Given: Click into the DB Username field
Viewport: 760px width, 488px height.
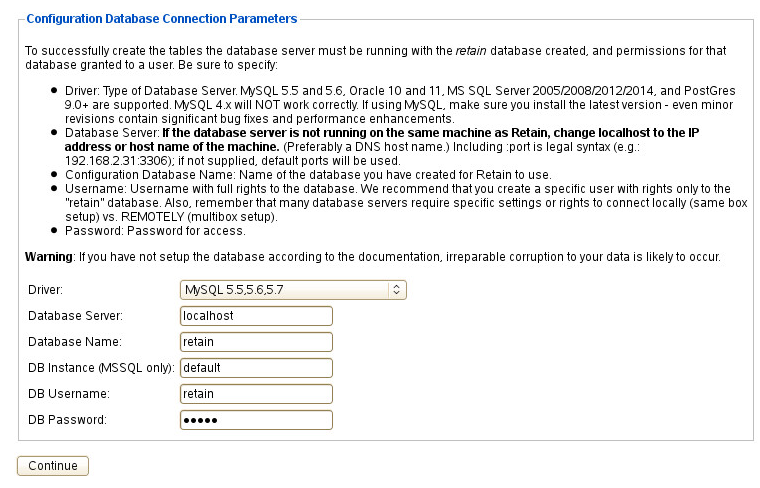Looking at the screenshot, I should click(256, 394).
